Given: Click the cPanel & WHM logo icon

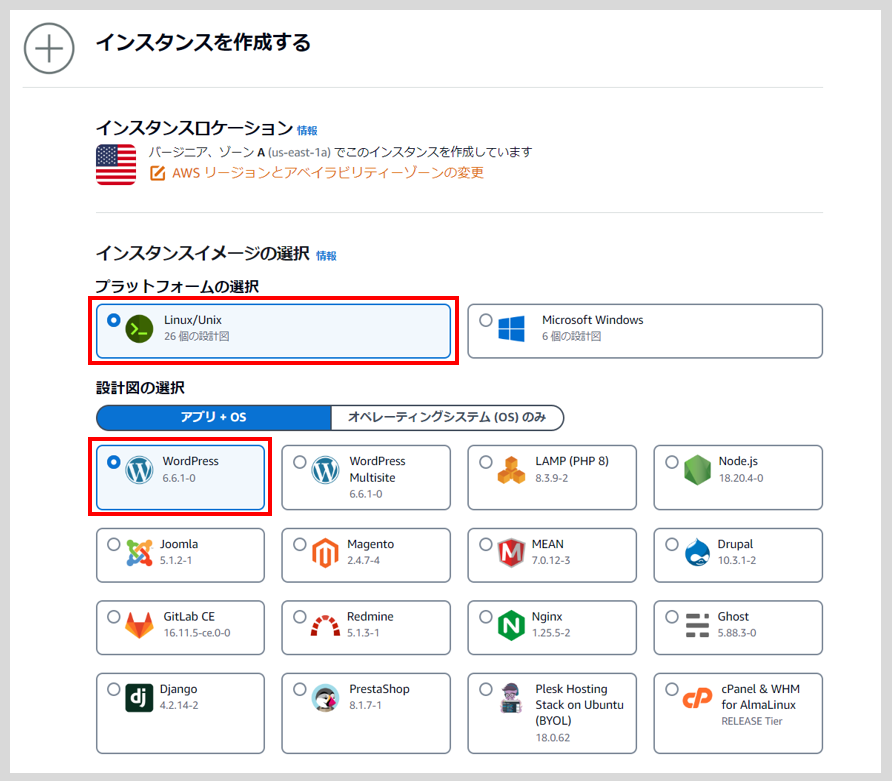Looking at the screenshot, I should point(697,698).
